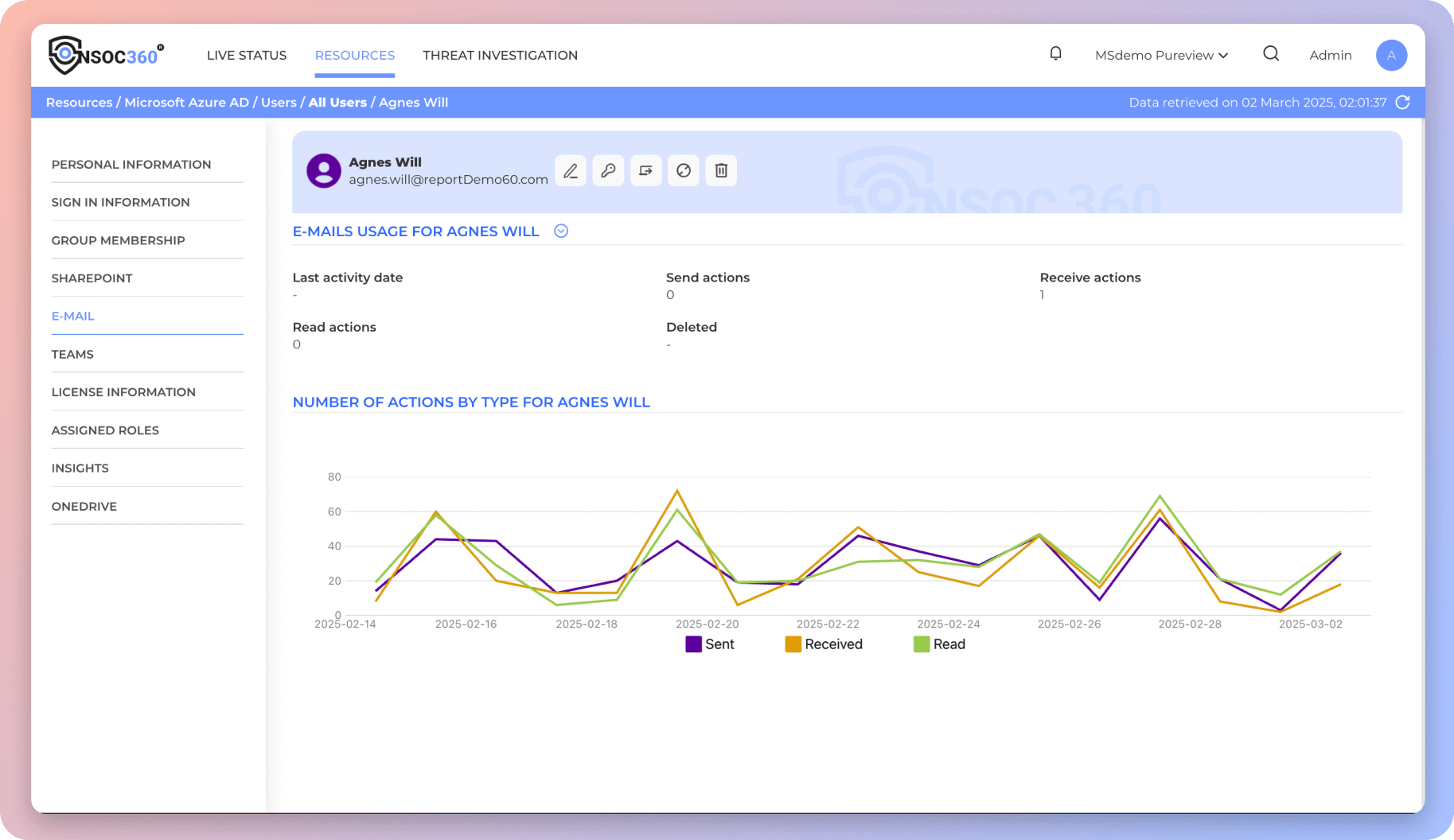Toggle the Sent series purple swatch
This screenshot has height=840, width=1454.
click(x=693, y=644)
